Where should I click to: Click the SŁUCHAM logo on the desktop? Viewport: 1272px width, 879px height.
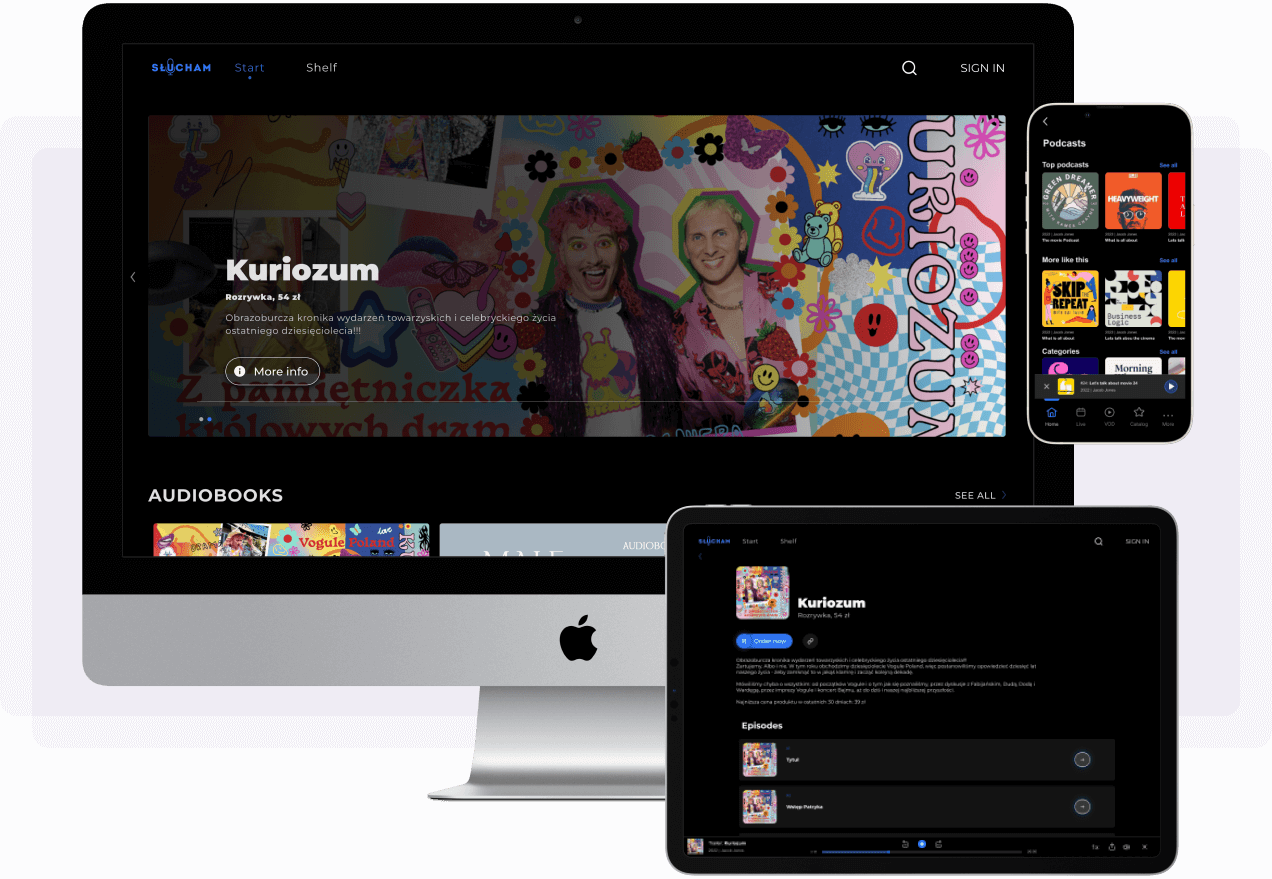(x=181, y=68)
